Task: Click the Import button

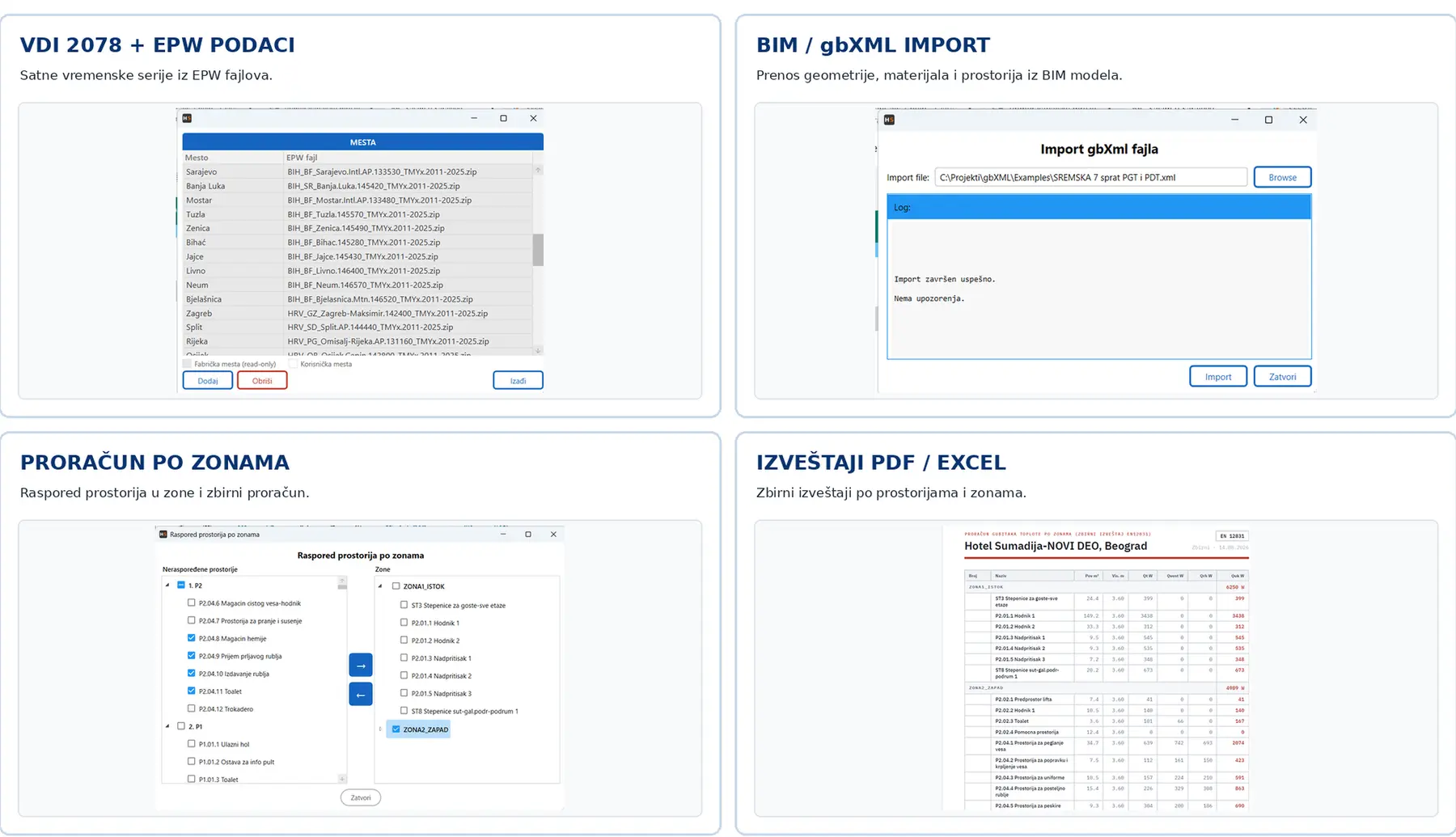Action: tap(1218, 376)
